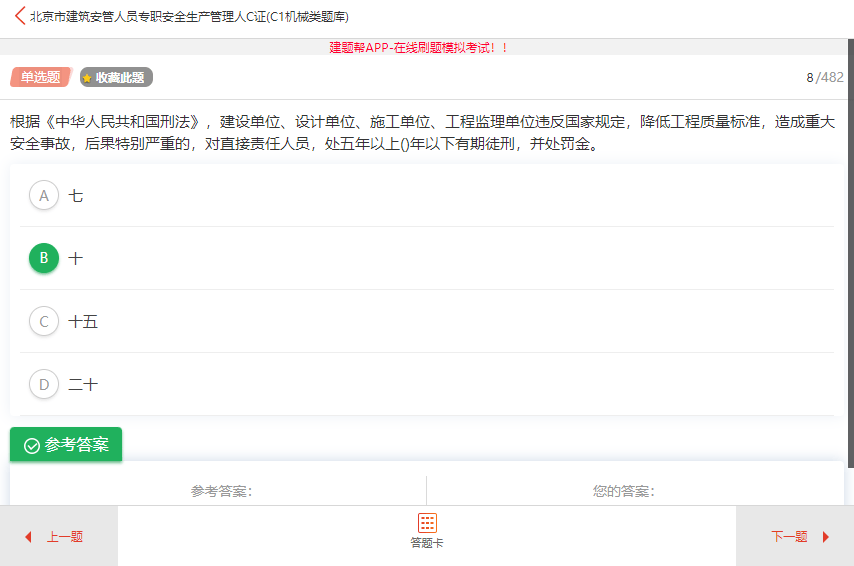The width and height of the screenshot is (854, 566).
Task: Click the left arrow beside 上一题
Action: (x=28, y=537)
